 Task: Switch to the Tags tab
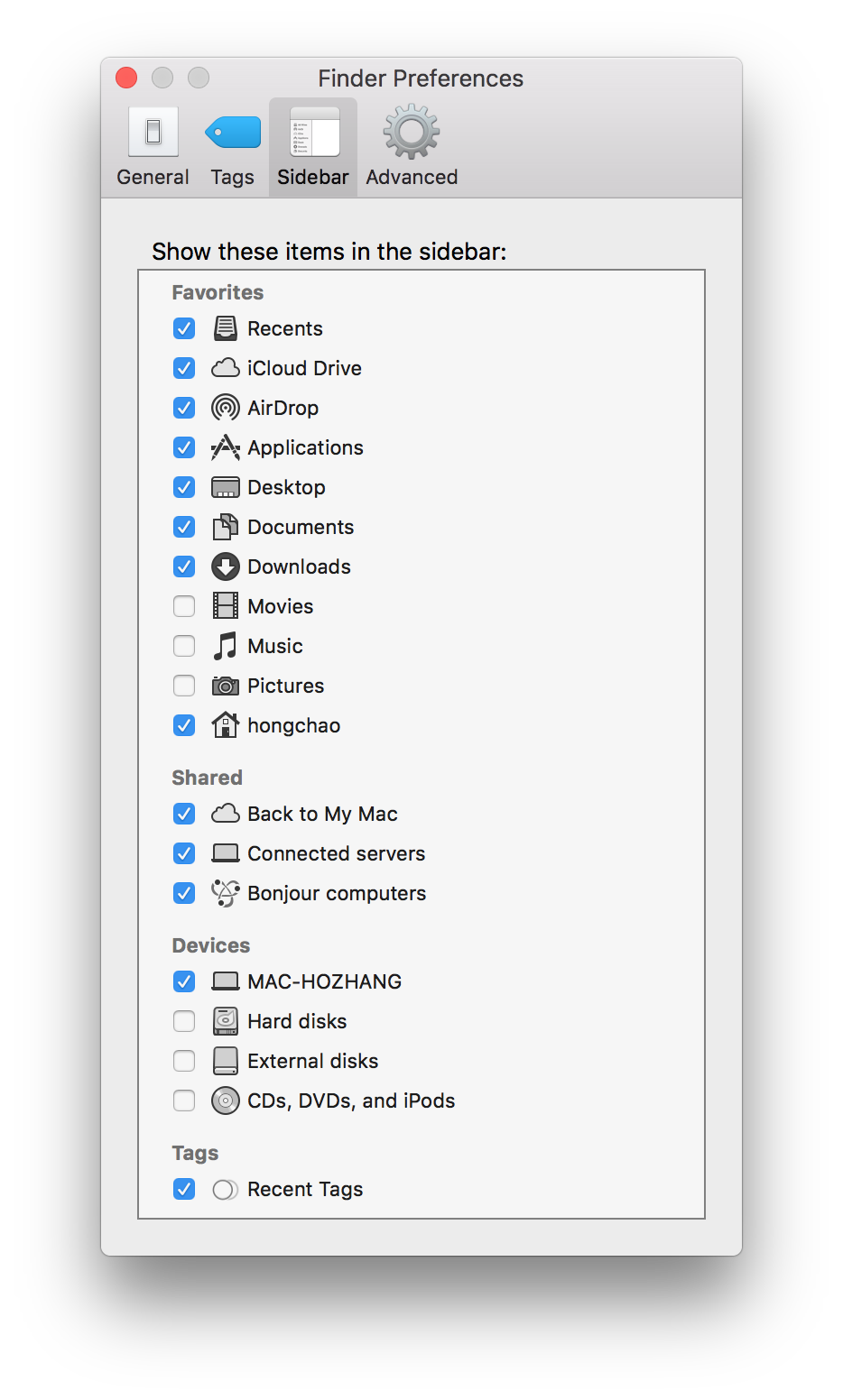point(231,144)
